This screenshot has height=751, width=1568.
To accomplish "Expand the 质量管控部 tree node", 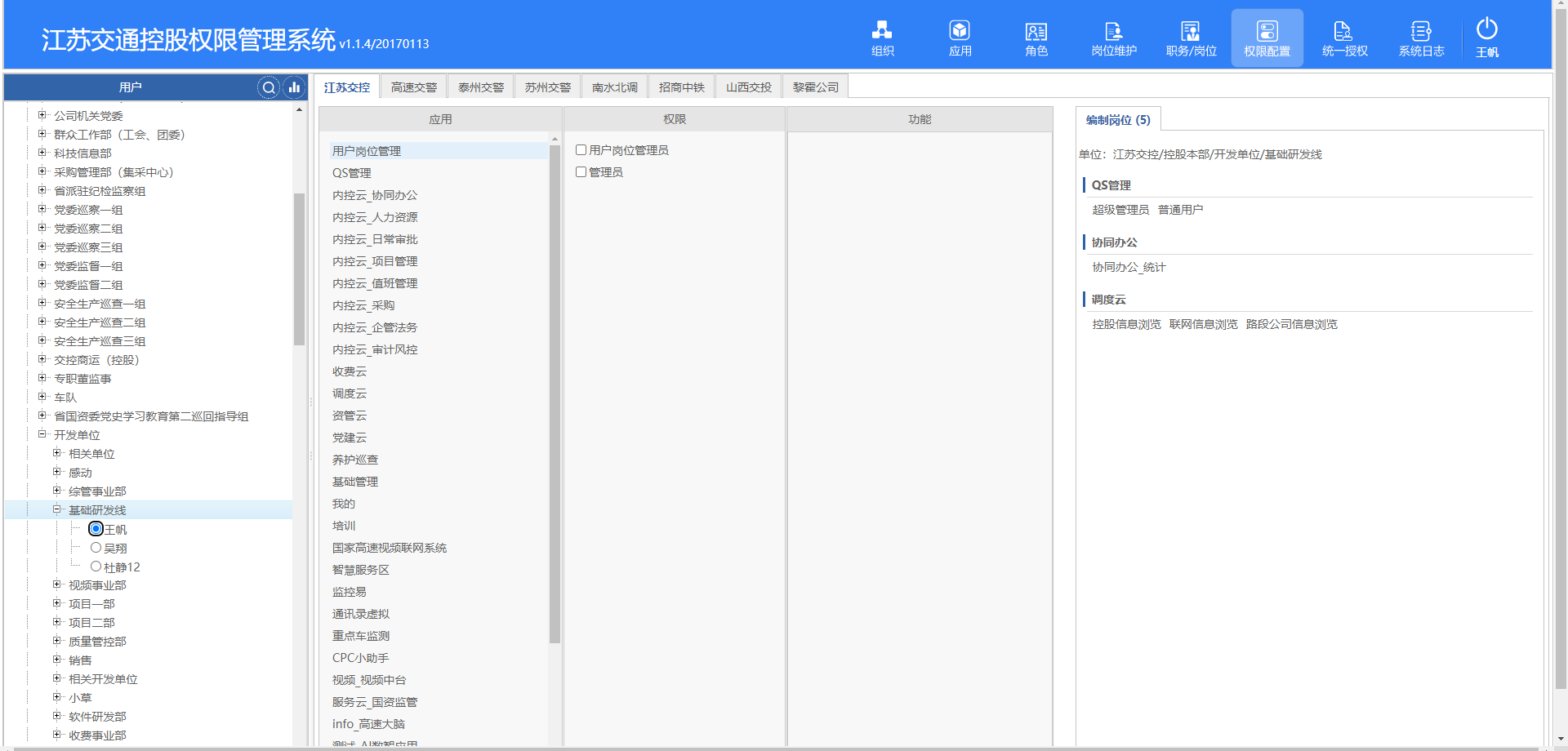I will click(x=57, y=641).
